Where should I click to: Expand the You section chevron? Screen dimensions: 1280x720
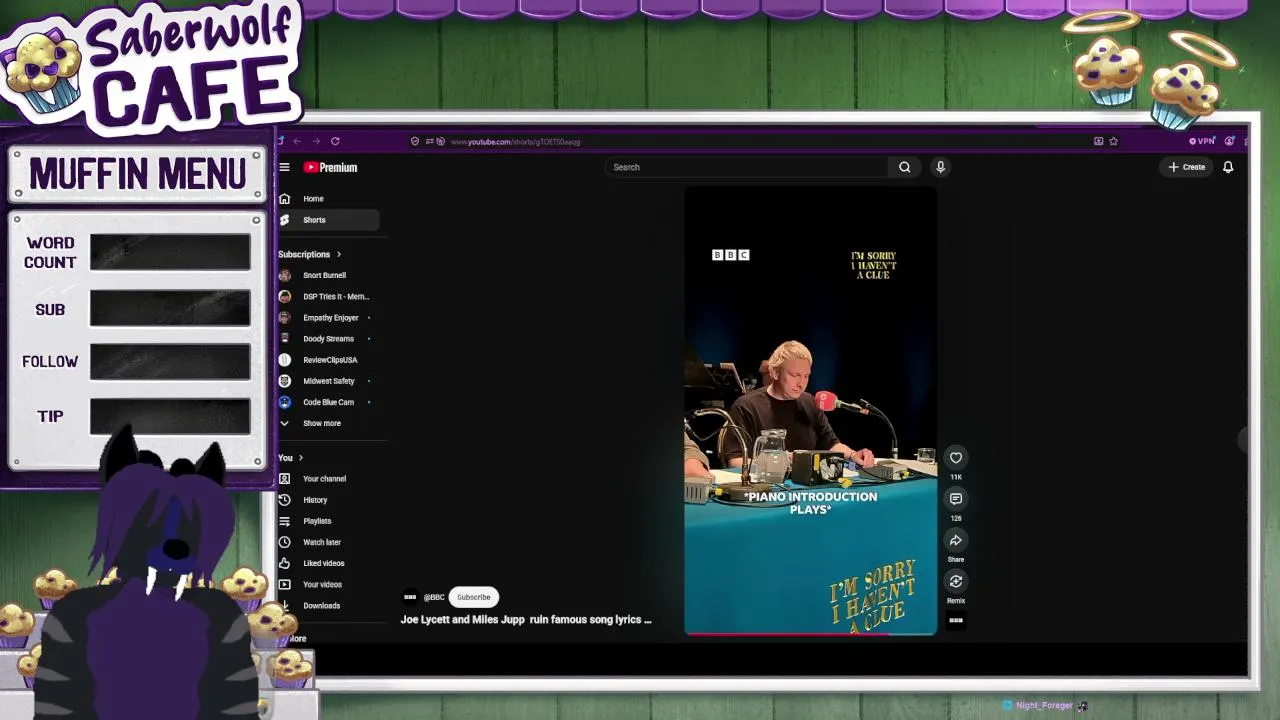coord(301,458)
